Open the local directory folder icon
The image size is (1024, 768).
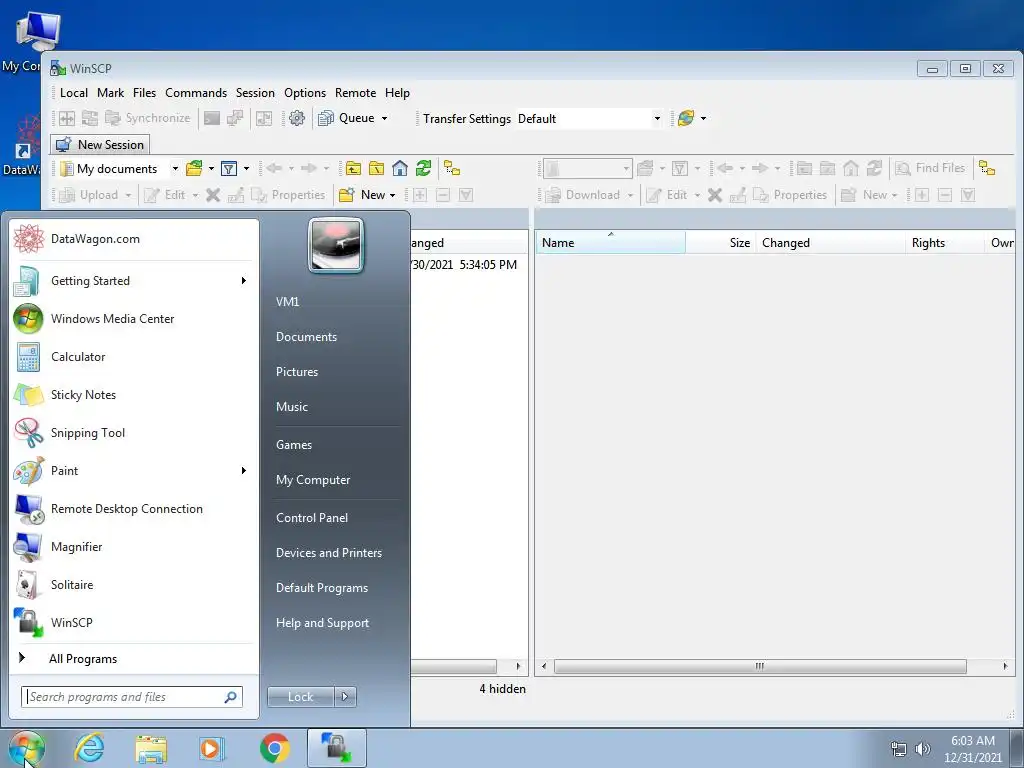click(194, 168)
